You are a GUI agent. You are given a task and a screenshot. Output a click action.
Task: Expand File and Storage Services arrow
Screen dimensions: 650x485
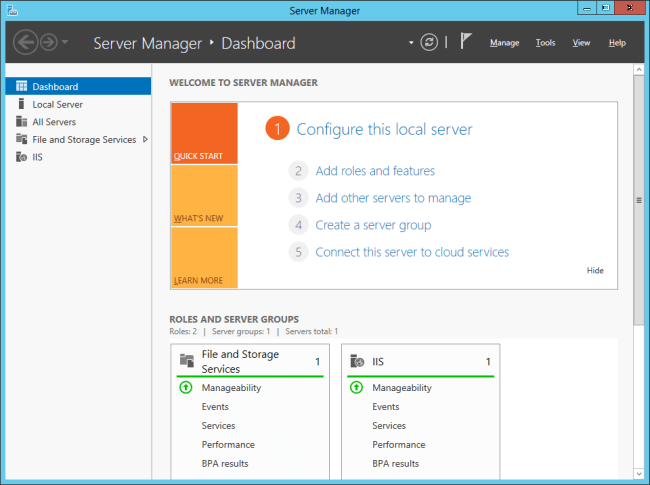tap(145, 139)
